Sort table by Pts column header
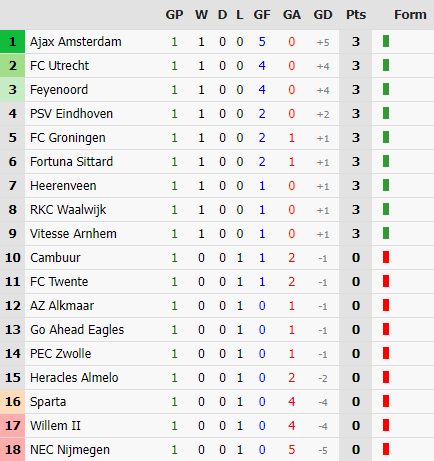The height and width of the screenshot is (461, 434). [356, 15]
